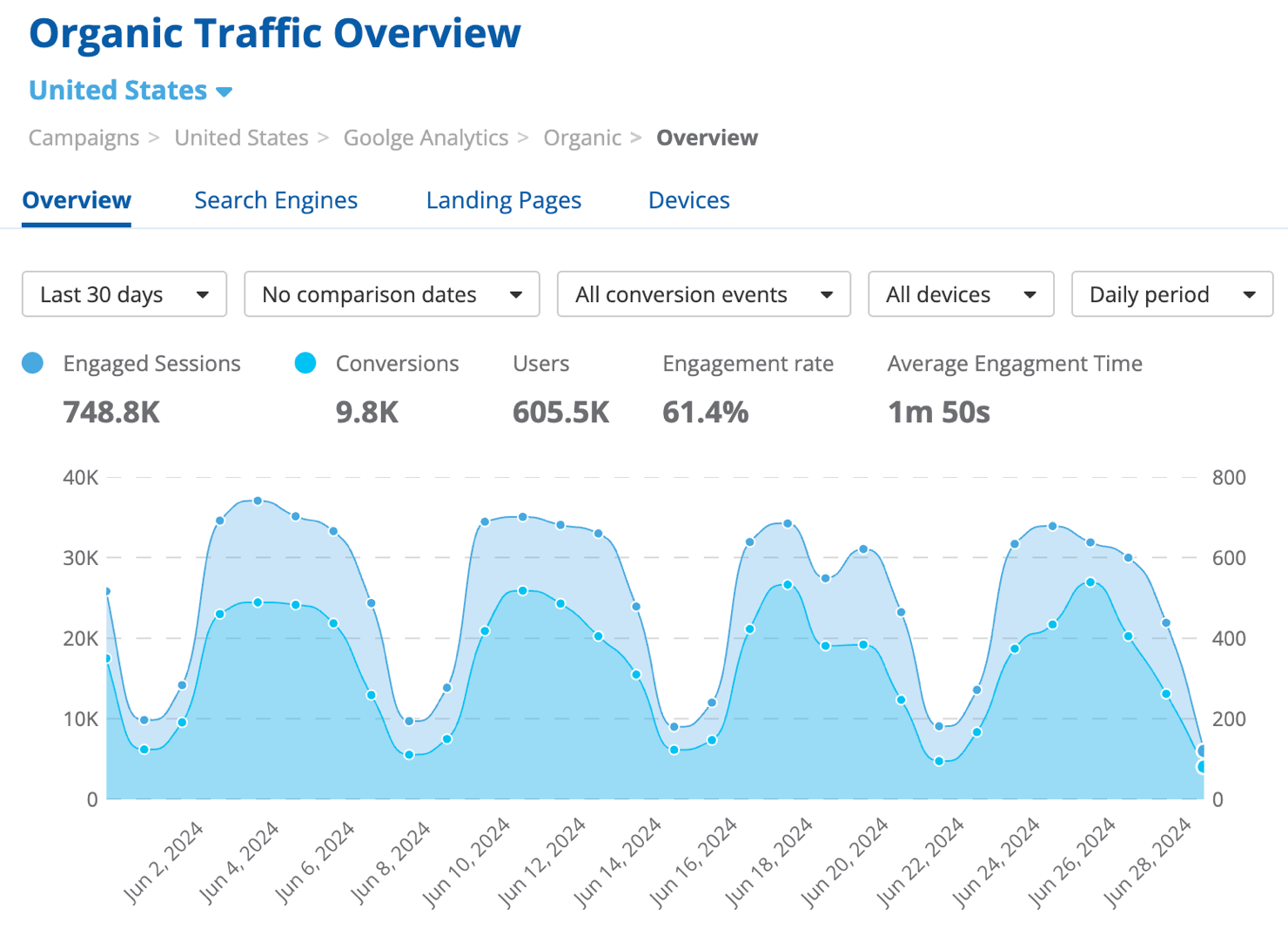Click the Jun 26 Conversions peak point
1288x942 pixels.
pos(1090,582)
